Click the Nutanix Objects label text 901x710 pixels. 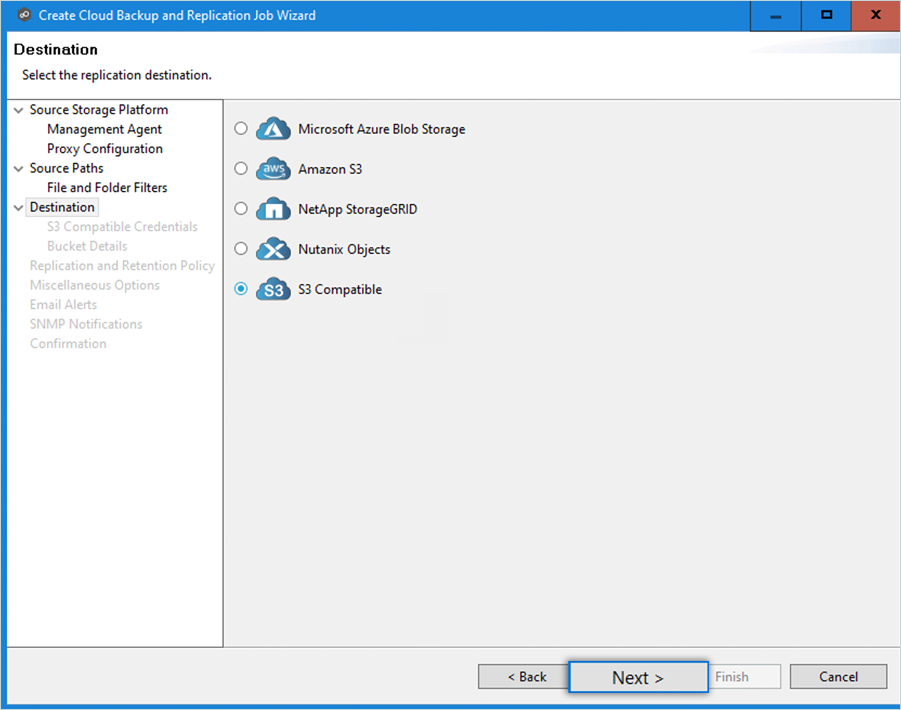point(344,250)
